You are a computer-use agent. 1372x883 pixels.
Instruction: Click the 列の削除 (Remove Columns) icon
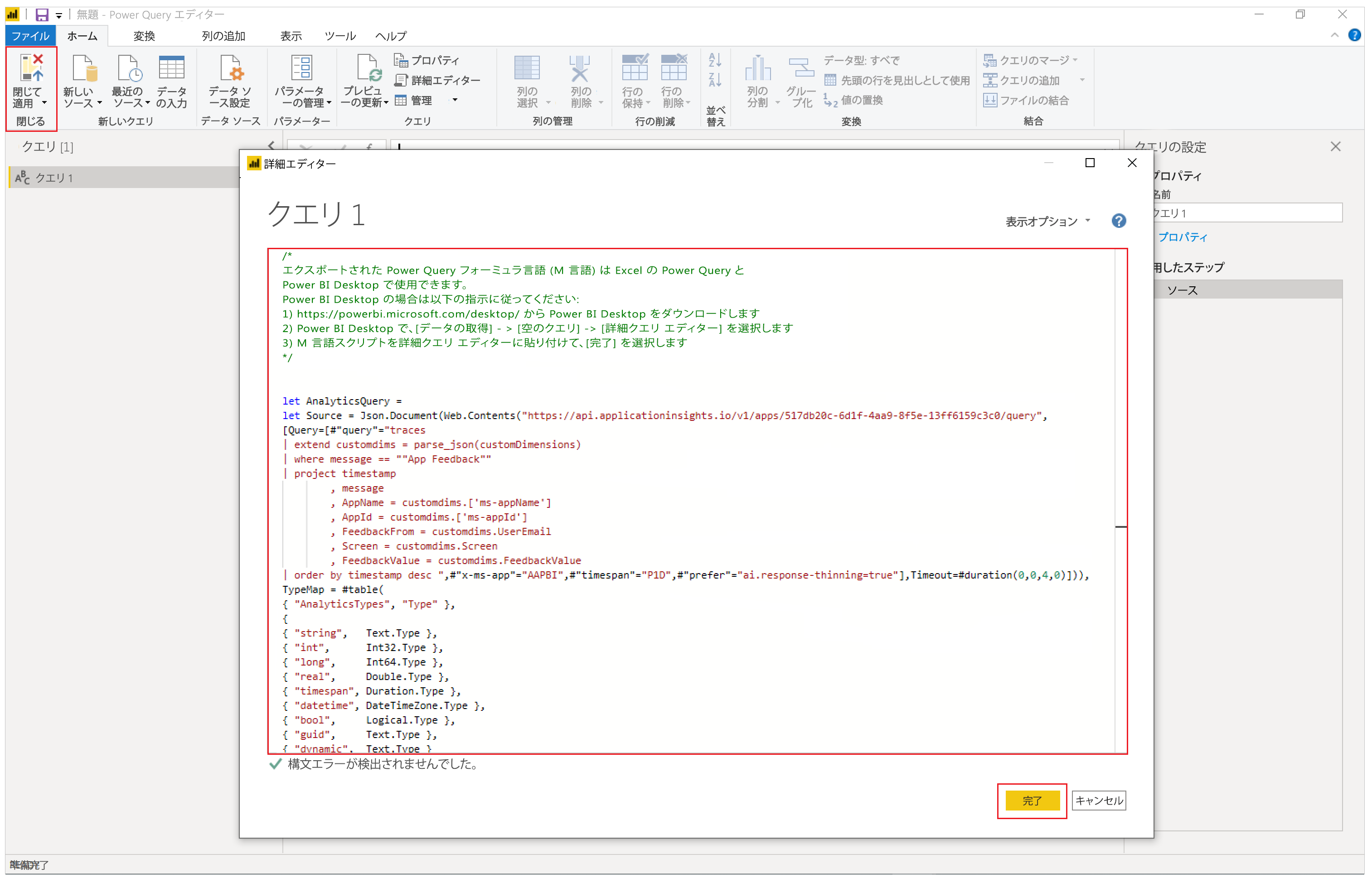579,68
